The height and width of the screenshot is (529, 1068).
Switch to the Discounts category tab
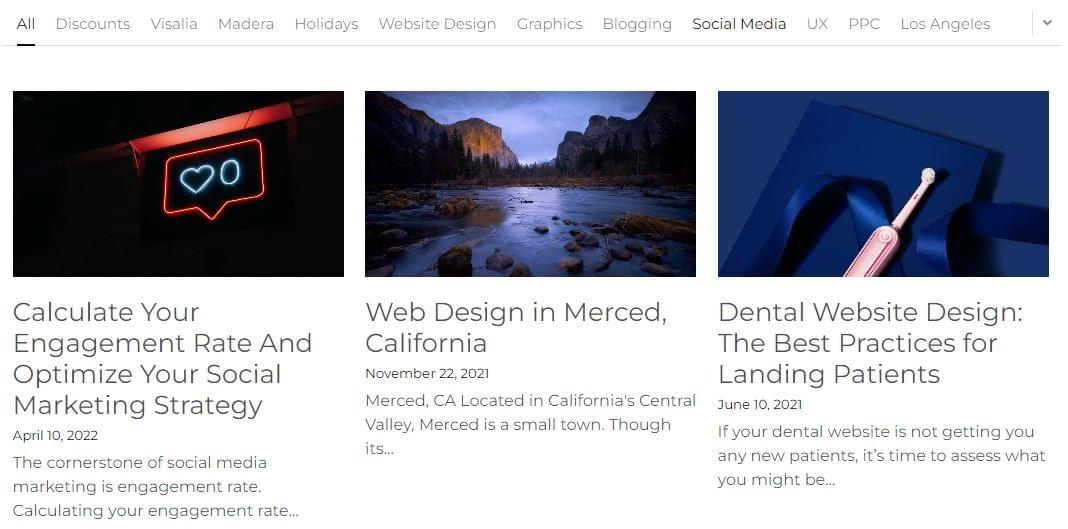(93, 24)
